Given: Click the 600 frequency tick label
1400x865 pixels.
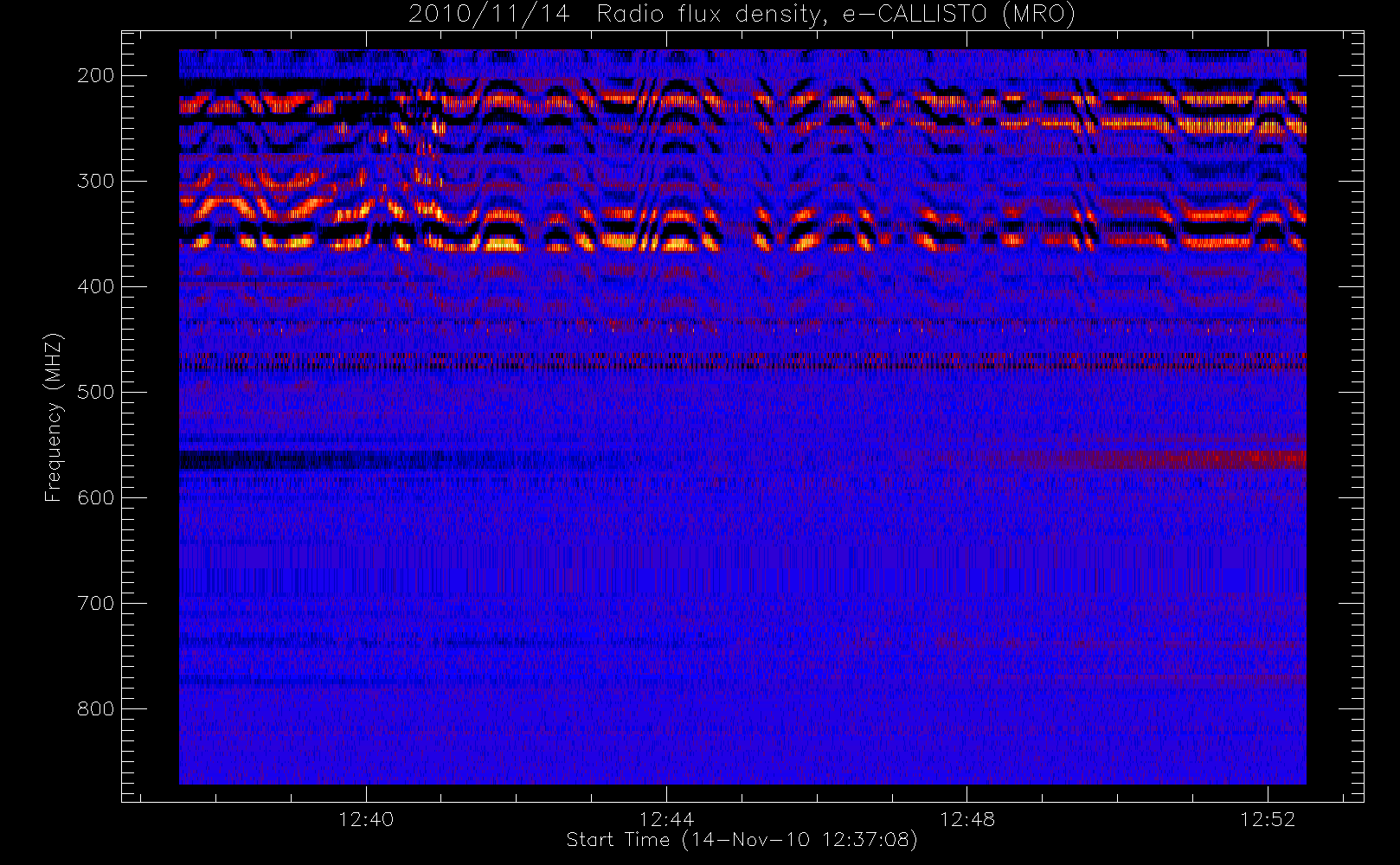Looking at the screenshot, I should 96,497.
